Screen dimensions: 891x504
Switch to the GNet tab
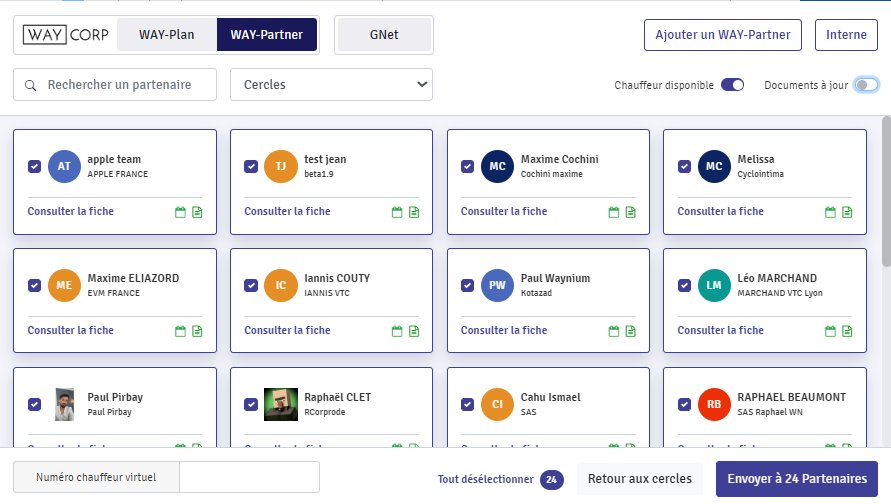[384, 35]
